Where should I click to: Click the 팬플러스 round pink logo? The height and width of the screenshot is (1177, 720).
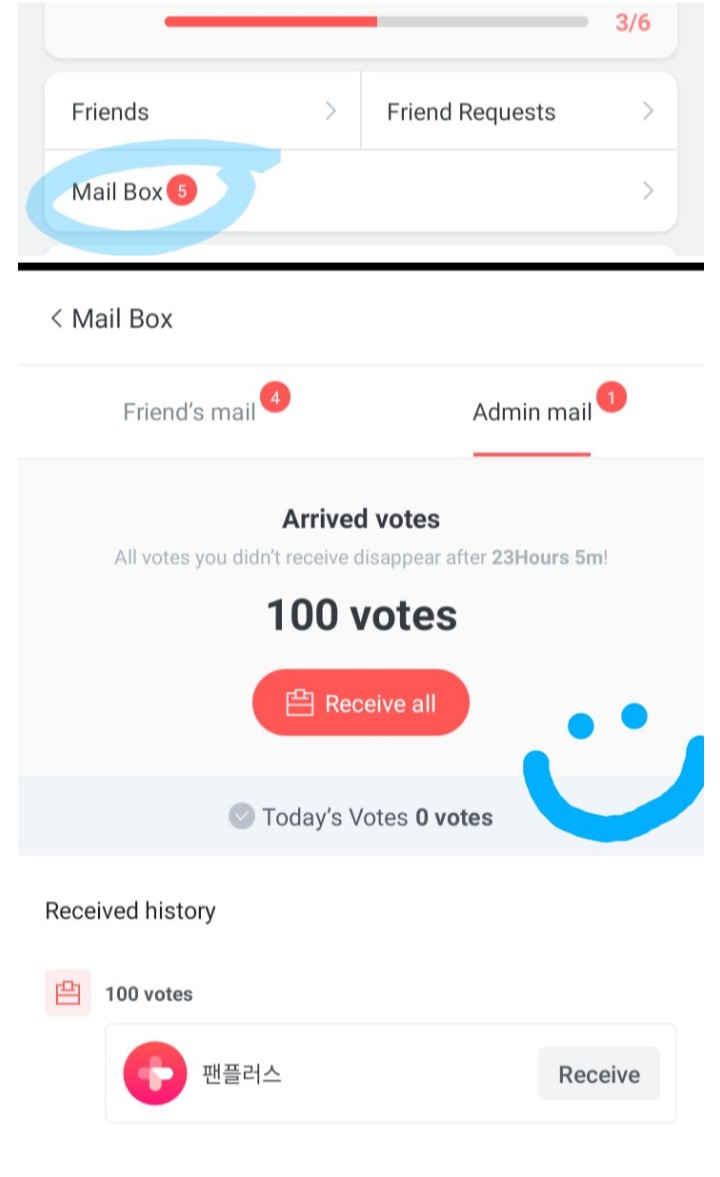point(155,1073)
